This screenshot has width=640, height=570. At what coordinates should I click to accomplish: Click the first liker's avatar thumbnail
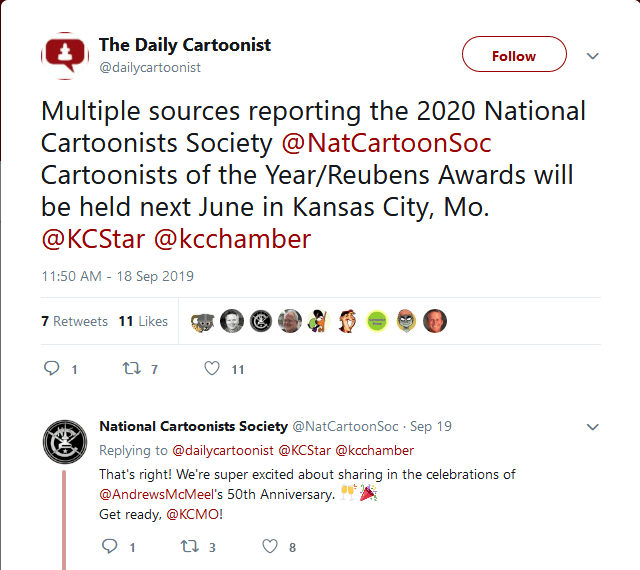[x=203, y=321]
